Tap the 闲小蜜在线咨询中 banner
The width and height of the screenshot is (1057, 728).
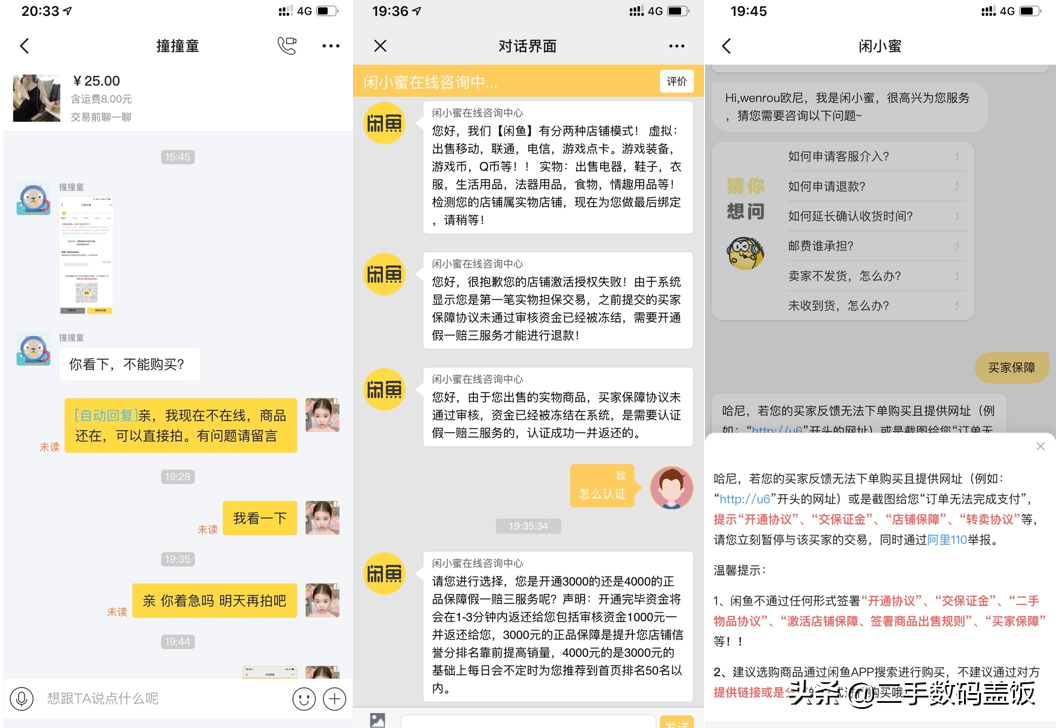[528, 82]
